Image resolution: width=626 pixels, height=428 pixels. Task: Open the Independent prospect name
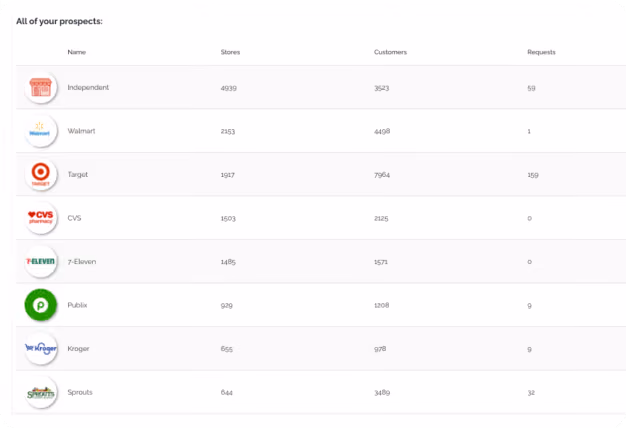88,87
